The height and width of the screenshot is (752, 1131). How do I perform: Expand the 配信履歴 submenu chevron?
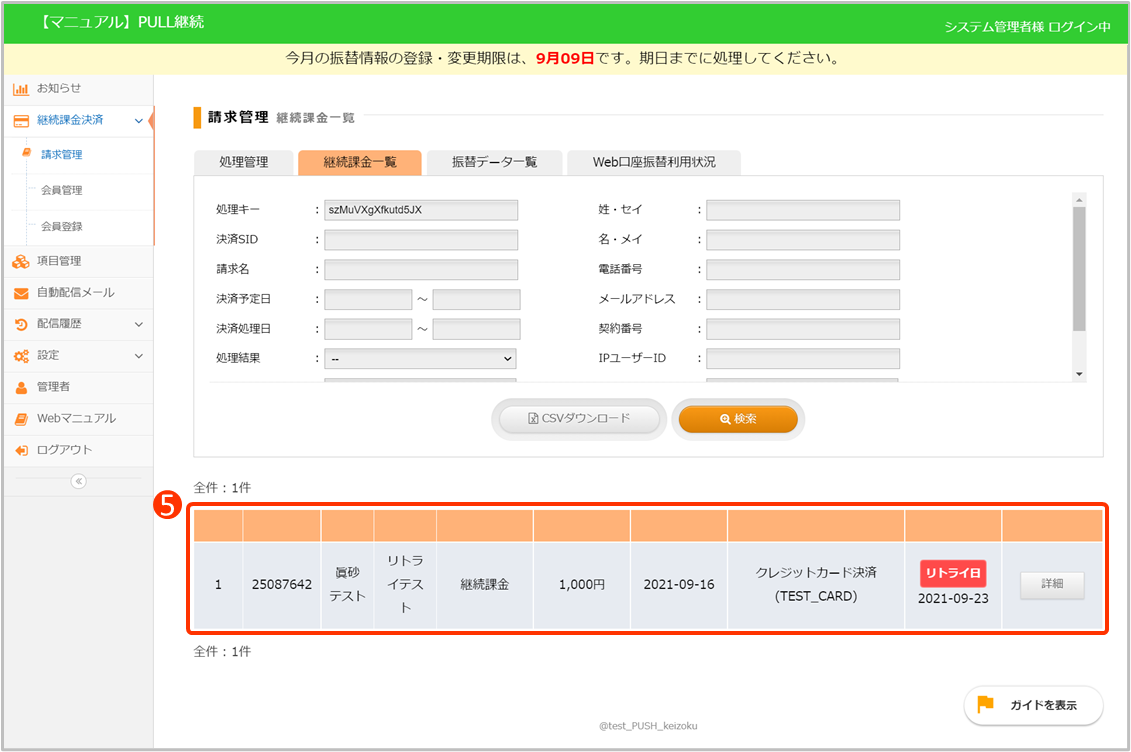point(138,324)
